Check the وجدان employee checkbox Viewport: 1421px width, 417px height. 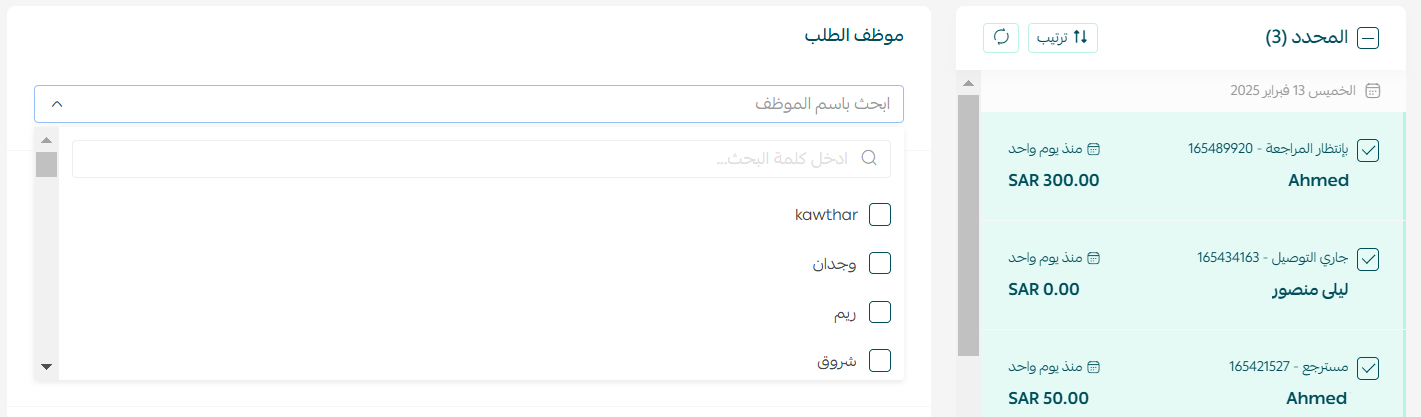tap(880, 263)
